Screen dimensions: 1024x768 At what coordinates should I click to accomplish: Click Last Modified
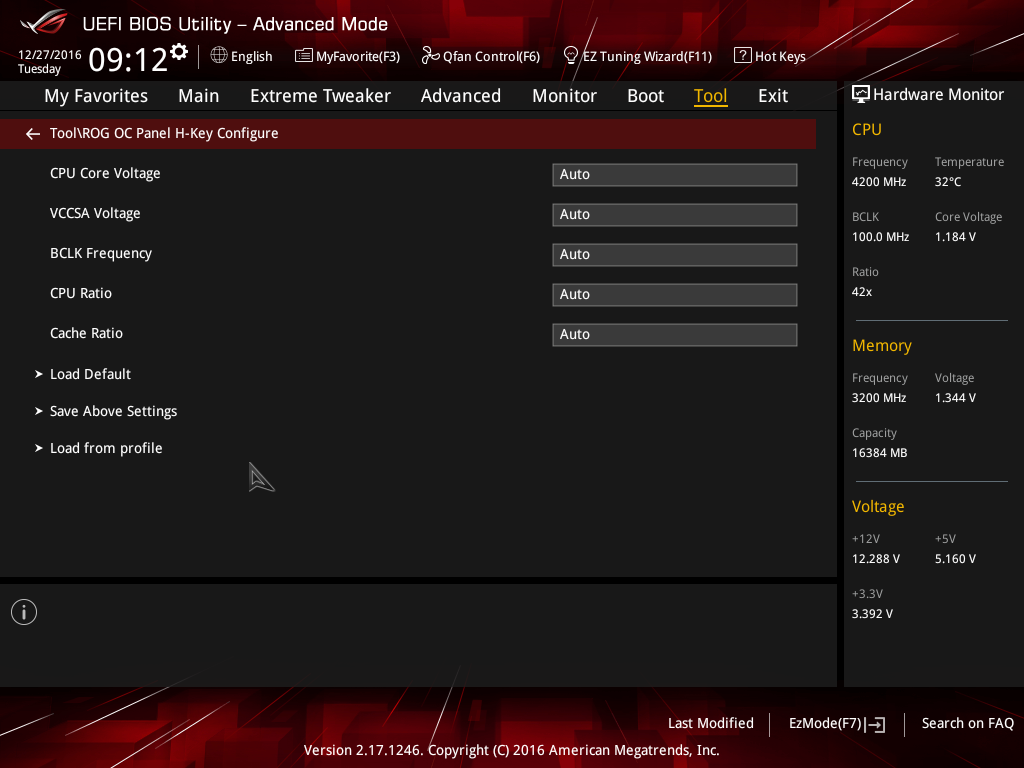point(711,724)
